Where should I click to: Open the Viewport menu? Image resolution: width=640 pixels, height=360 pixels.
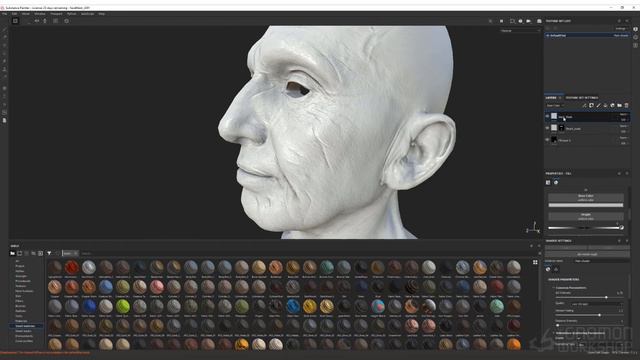click(x=56, y=14)
